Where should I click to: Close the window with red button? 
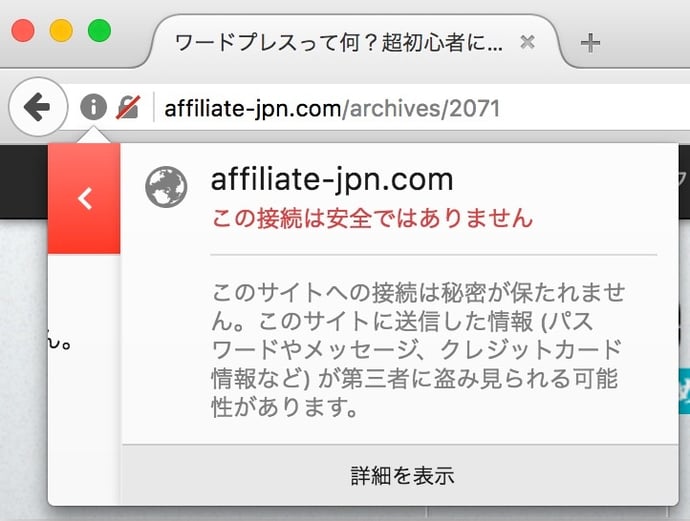pos(22,31)
